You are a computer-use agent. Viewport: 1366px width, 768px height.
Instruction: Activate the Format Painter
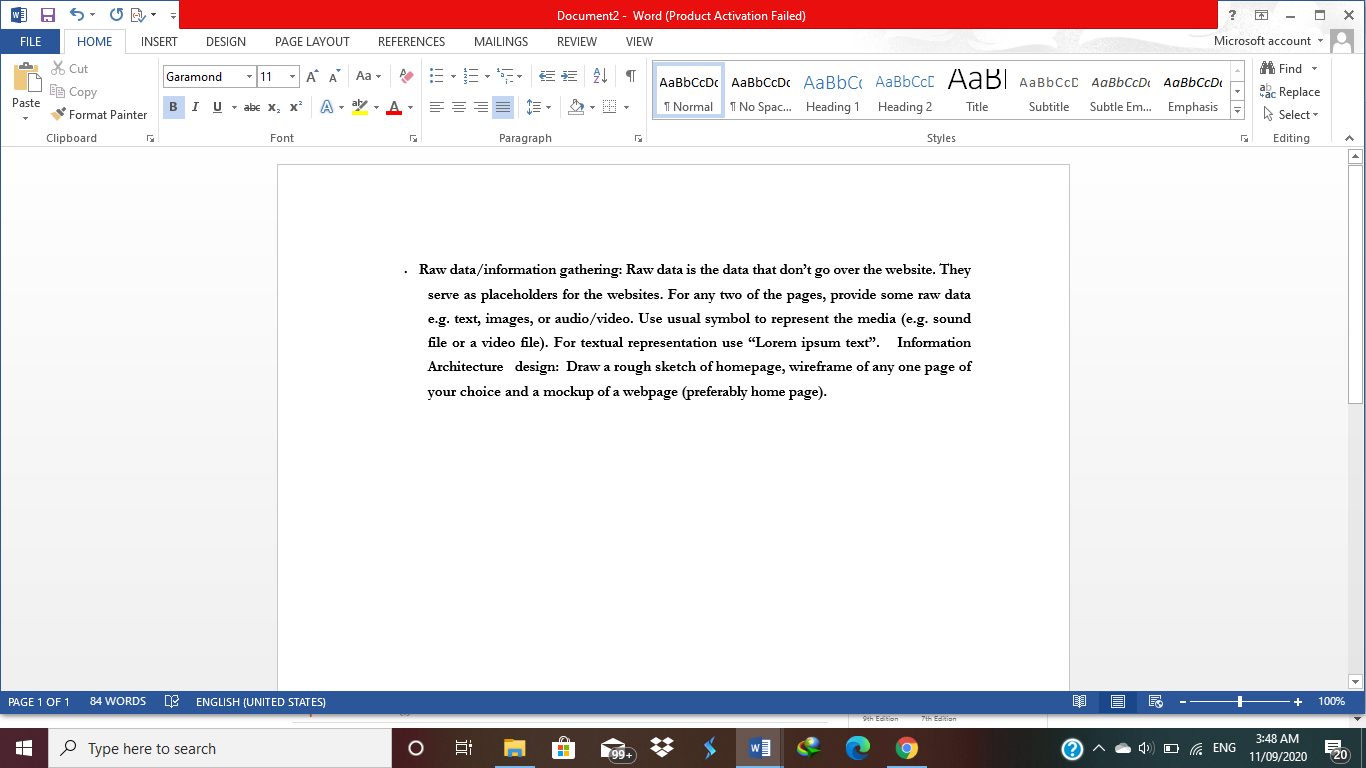pos(99,115)
